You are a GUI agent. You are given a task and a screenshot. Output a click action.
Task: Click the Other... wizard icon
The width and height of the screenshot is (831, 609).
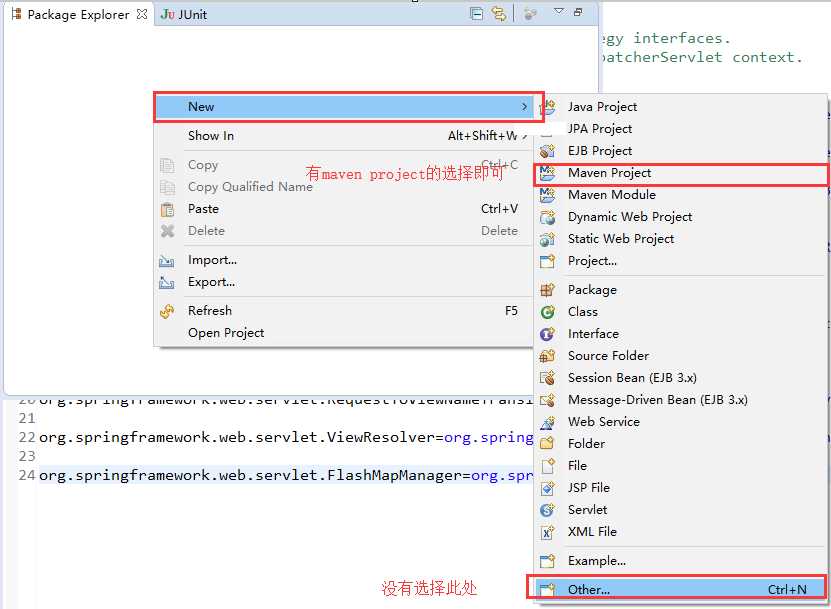[x=547, y=589]
